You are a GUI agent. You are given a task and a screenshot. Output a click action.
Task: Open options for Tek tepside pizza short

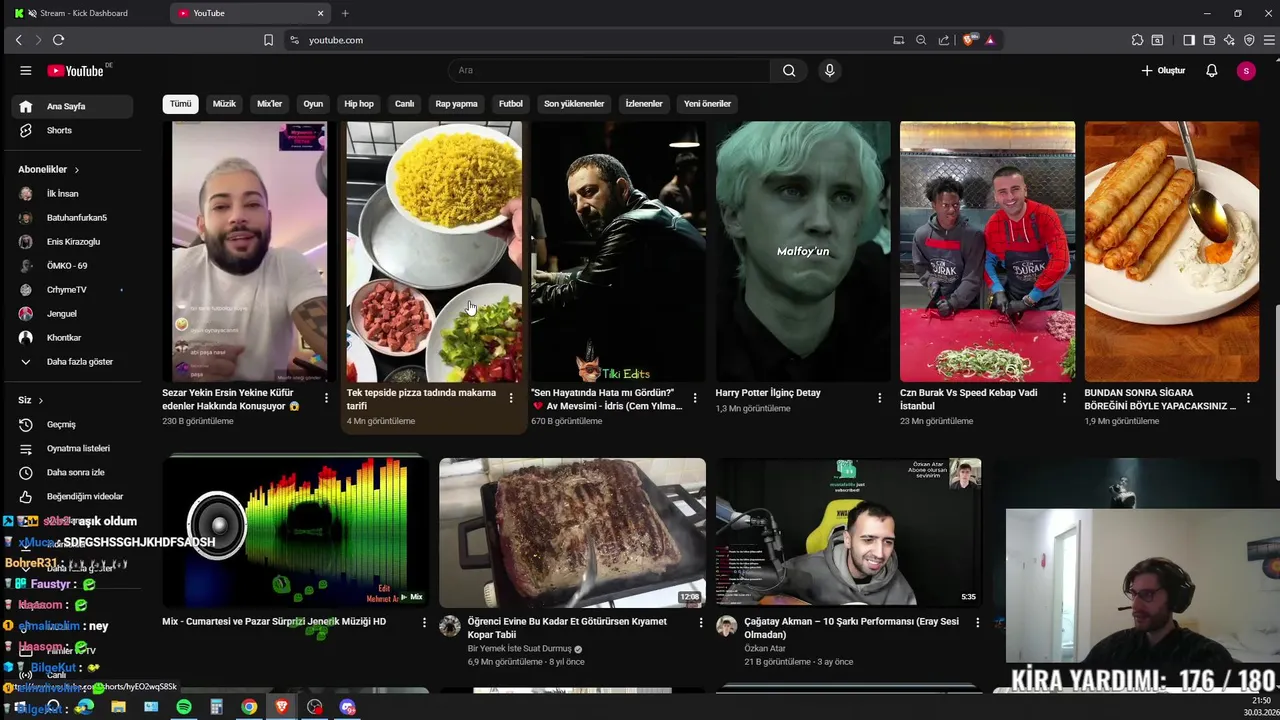pos(510,398)
